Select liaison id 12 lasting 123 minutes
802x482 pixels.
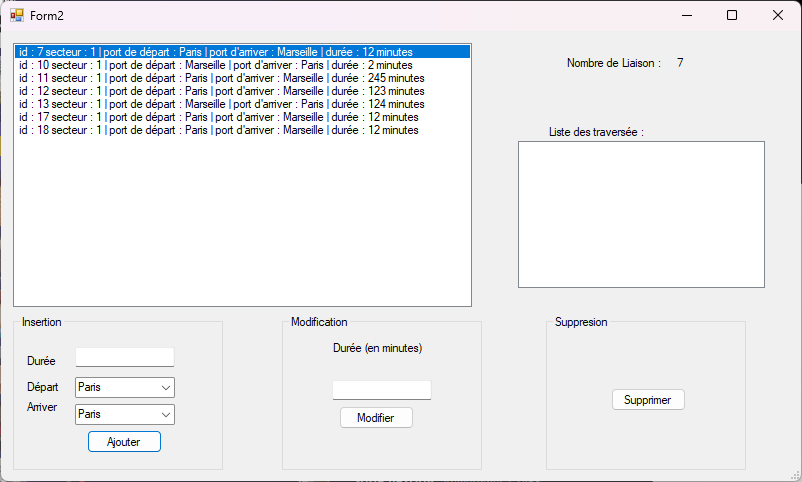(x=221, y=91)
